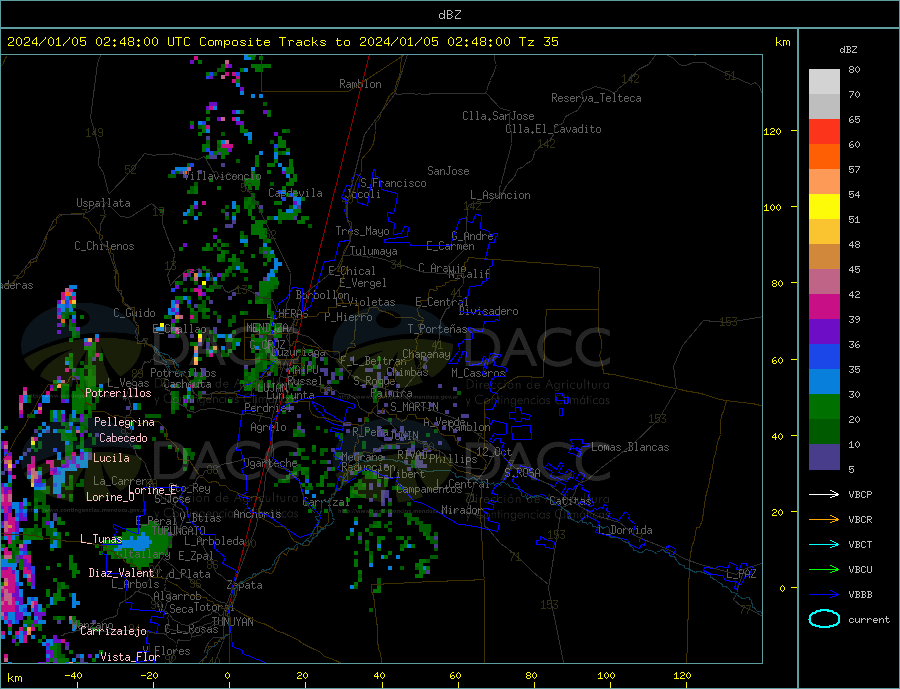The image size is (900, 689).
Task: Click the Villavicencio map label
Action: [x=223, y=176]
